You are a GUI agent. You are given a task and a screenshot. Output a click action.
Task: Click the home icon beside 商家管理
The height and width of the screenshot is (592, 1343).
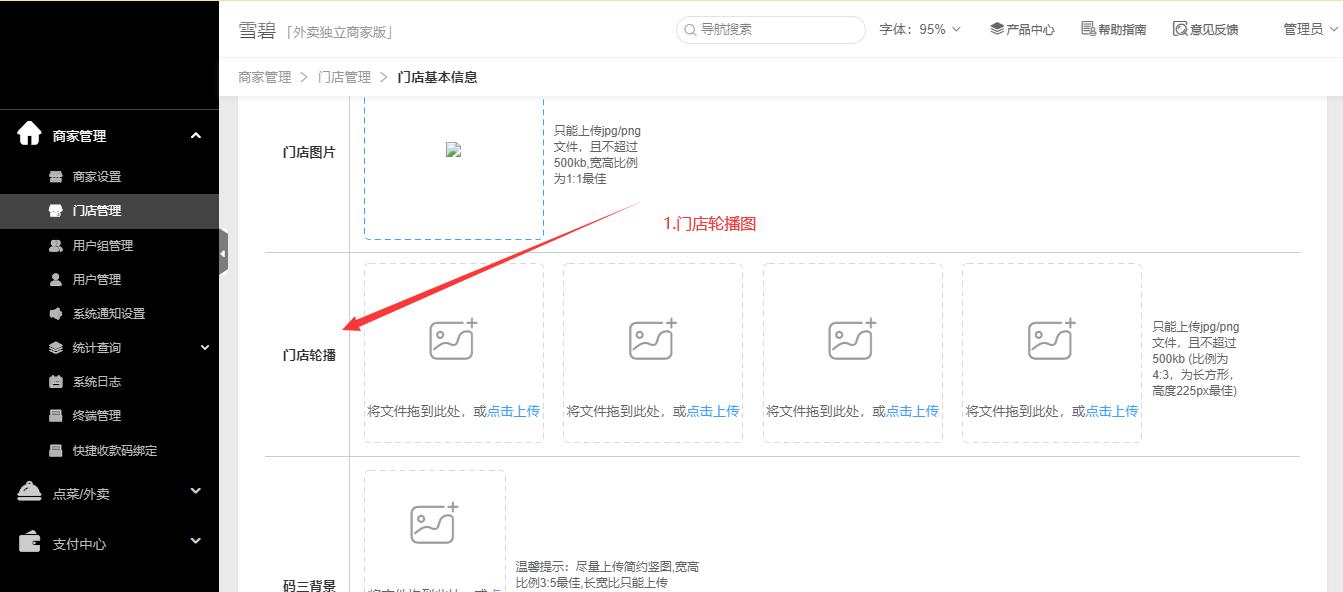29,134
